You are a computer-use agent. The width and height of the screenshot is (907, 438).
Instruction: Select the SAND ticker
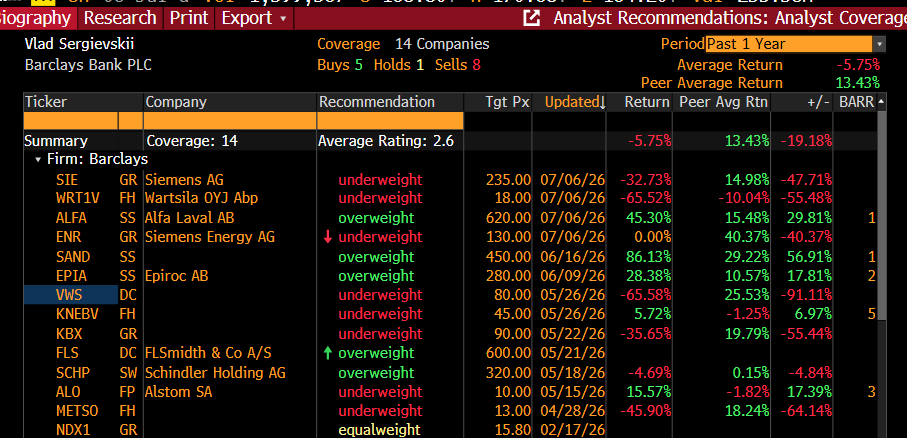click(72, 256)
